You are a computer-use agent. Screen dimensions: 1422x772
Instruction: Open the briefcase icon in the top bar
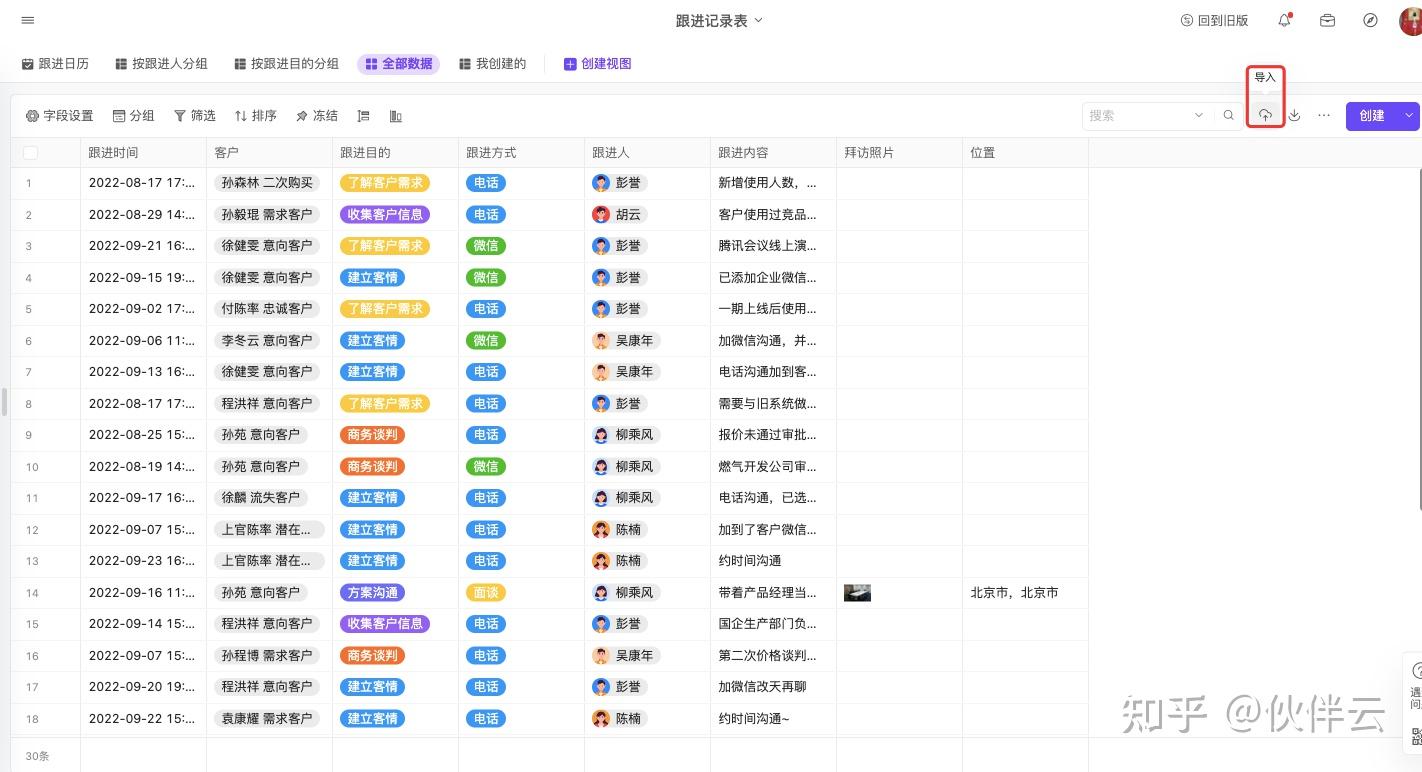(1328, 20)
